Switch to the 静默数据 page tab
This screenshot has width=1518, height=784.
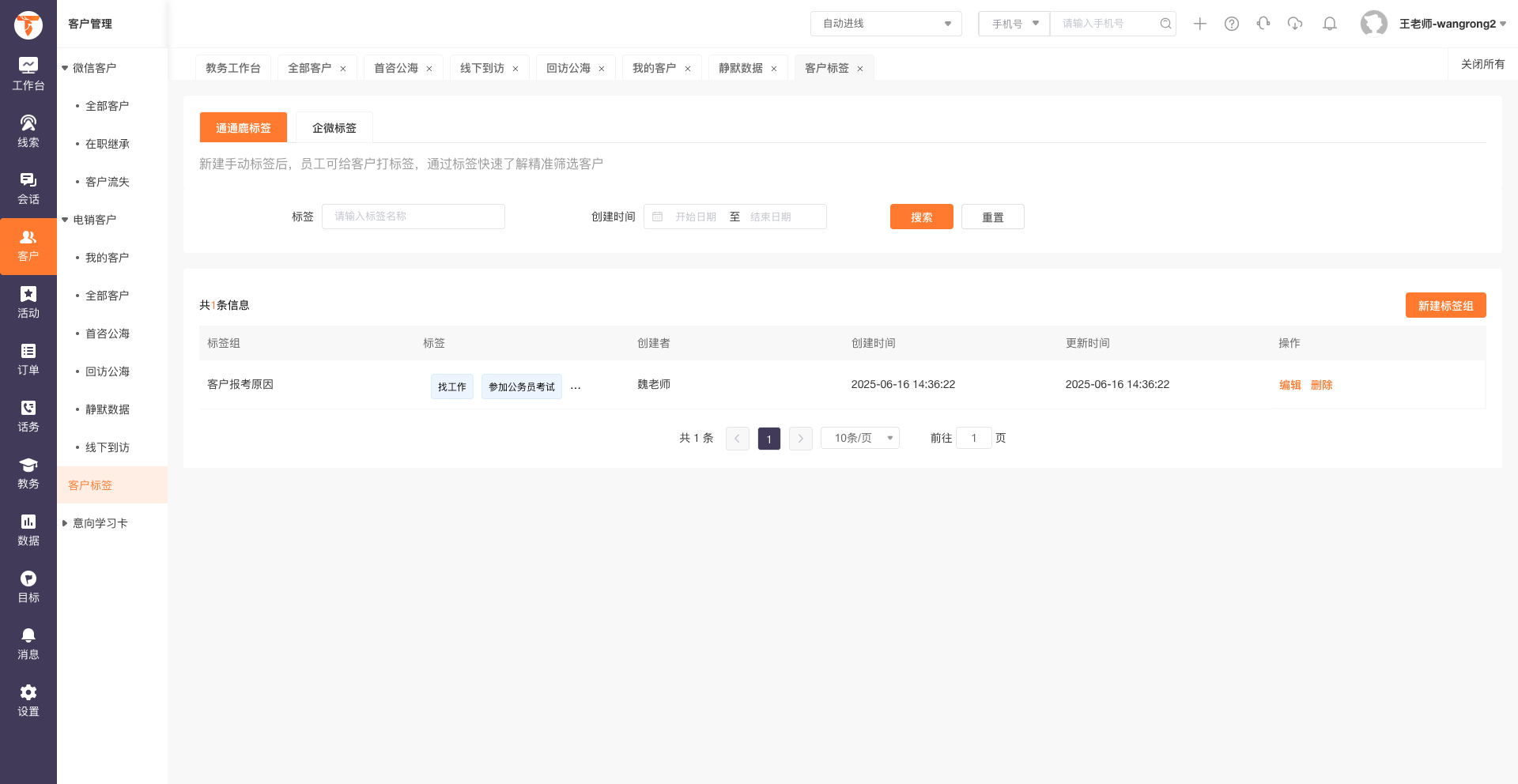click(x=740, y=68)
